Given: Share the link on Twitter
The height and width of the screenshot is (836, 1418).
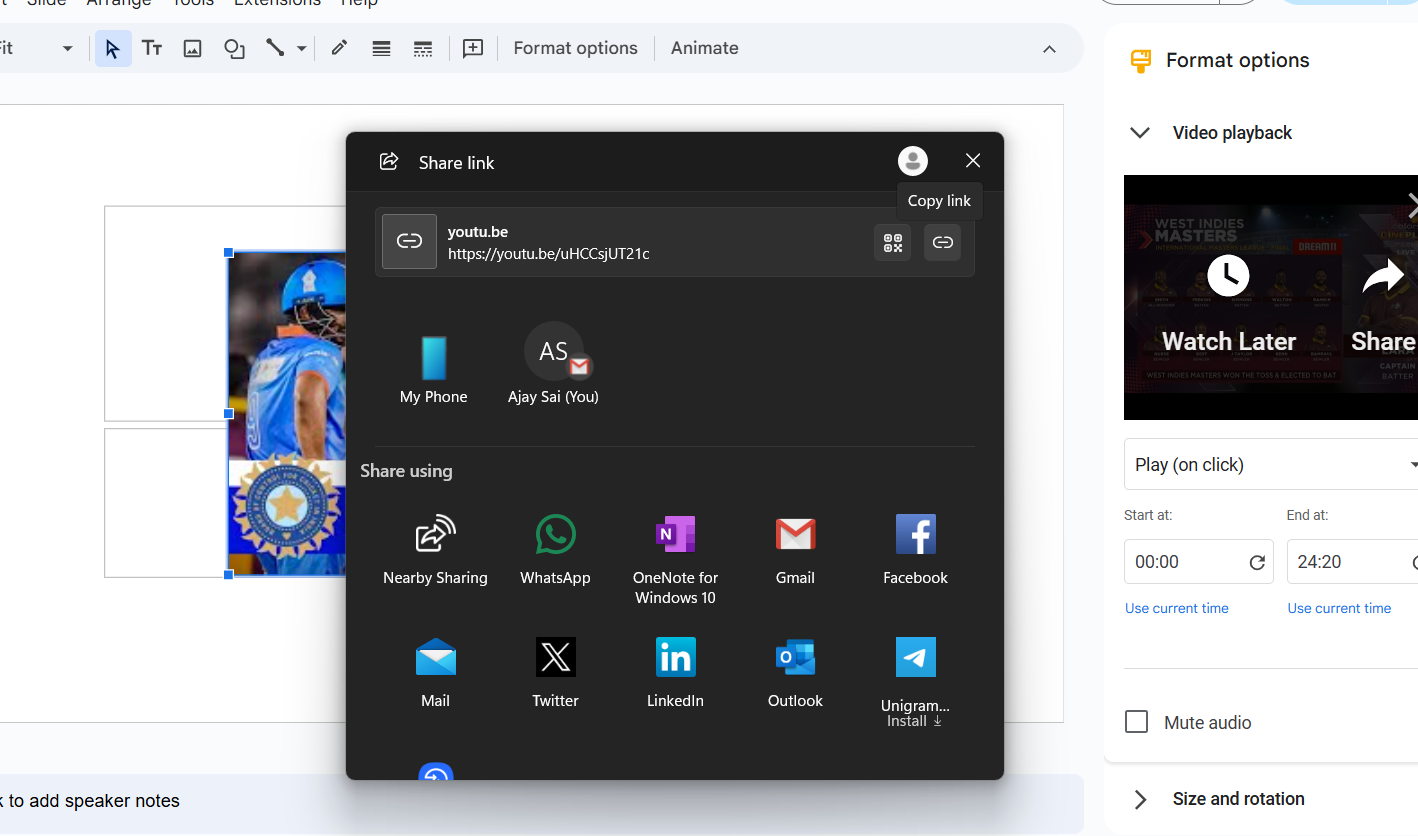Looking at the screenshot, I should pos(555,672).
